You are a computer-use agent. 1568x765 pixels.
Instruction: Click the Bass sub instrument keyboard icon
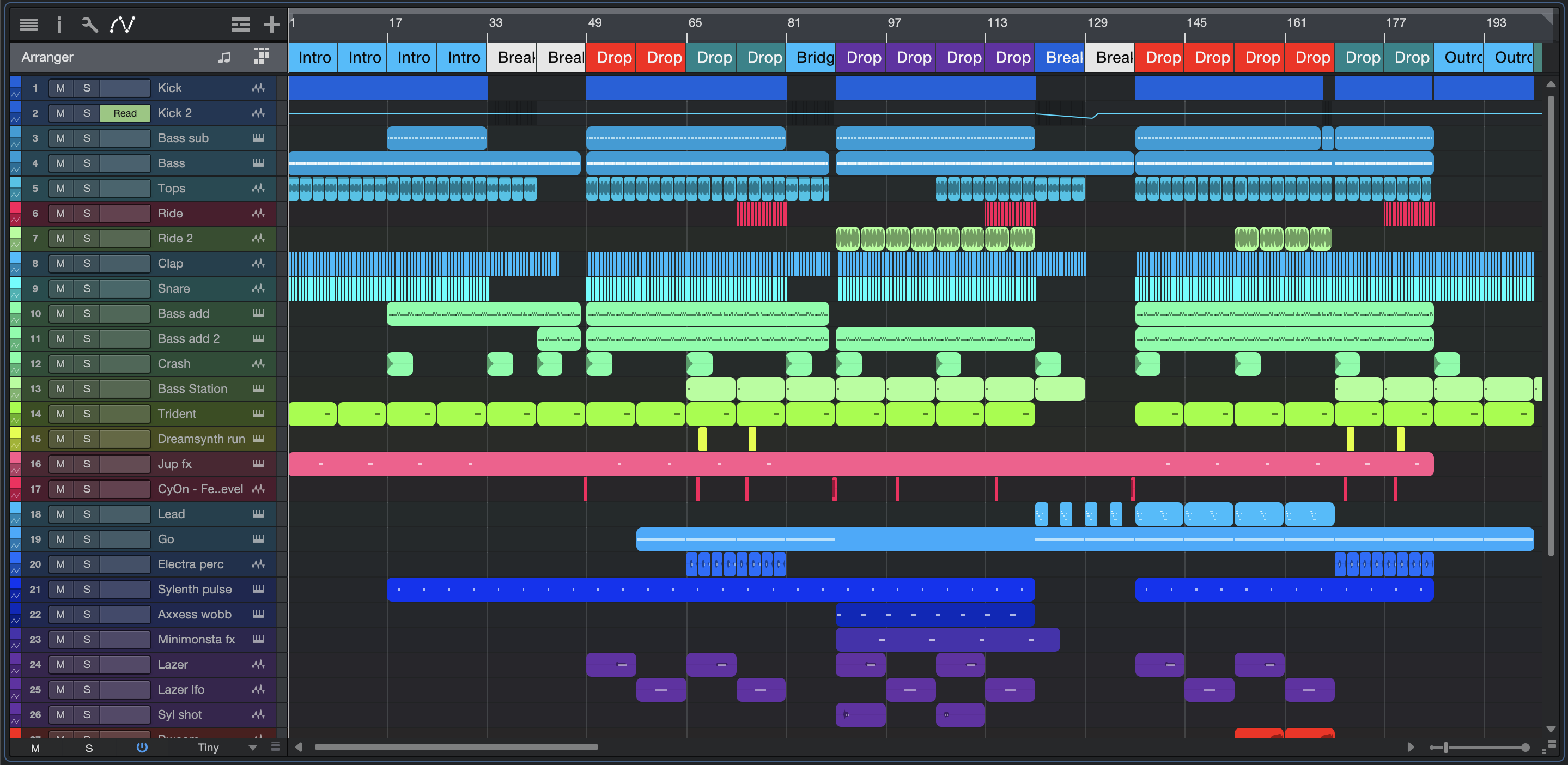pyautogui.click(x=258, y=138)
